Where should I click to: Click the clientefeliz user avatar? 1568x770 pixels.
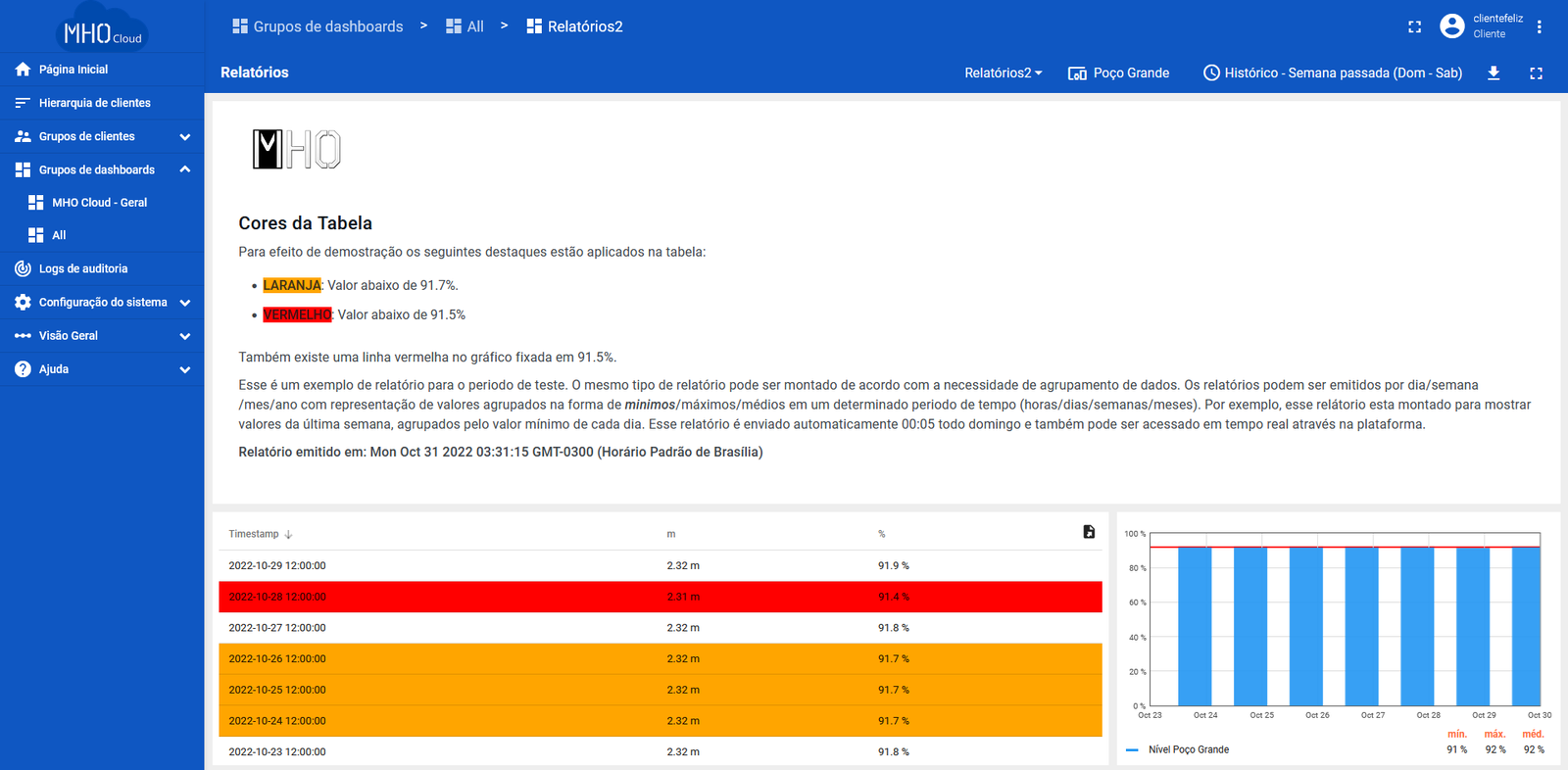coord(1451,26)
